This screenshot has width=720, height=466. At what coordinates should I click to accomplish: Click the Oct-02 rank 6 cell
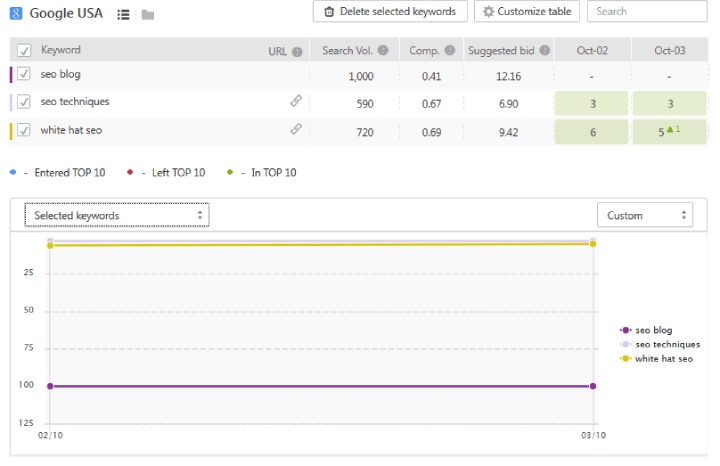click(x=591, y=132)
